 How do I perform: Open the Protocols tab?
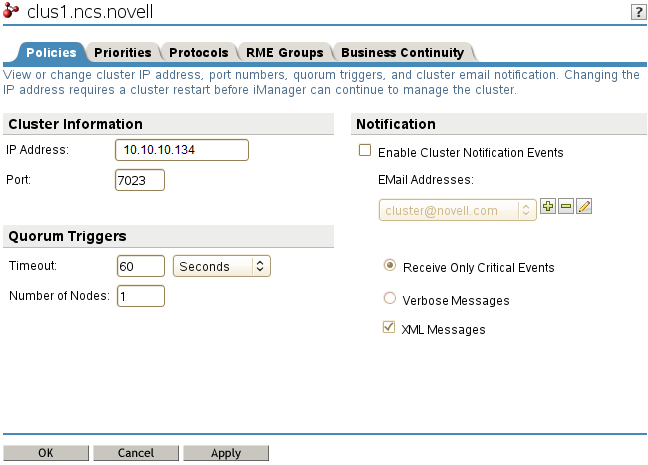tap(198, 52)
